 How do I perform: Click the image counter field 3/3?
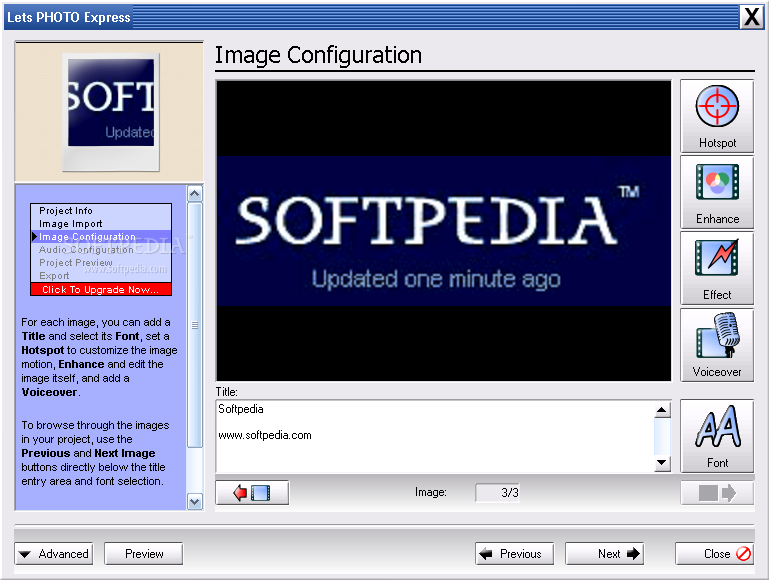497,493
